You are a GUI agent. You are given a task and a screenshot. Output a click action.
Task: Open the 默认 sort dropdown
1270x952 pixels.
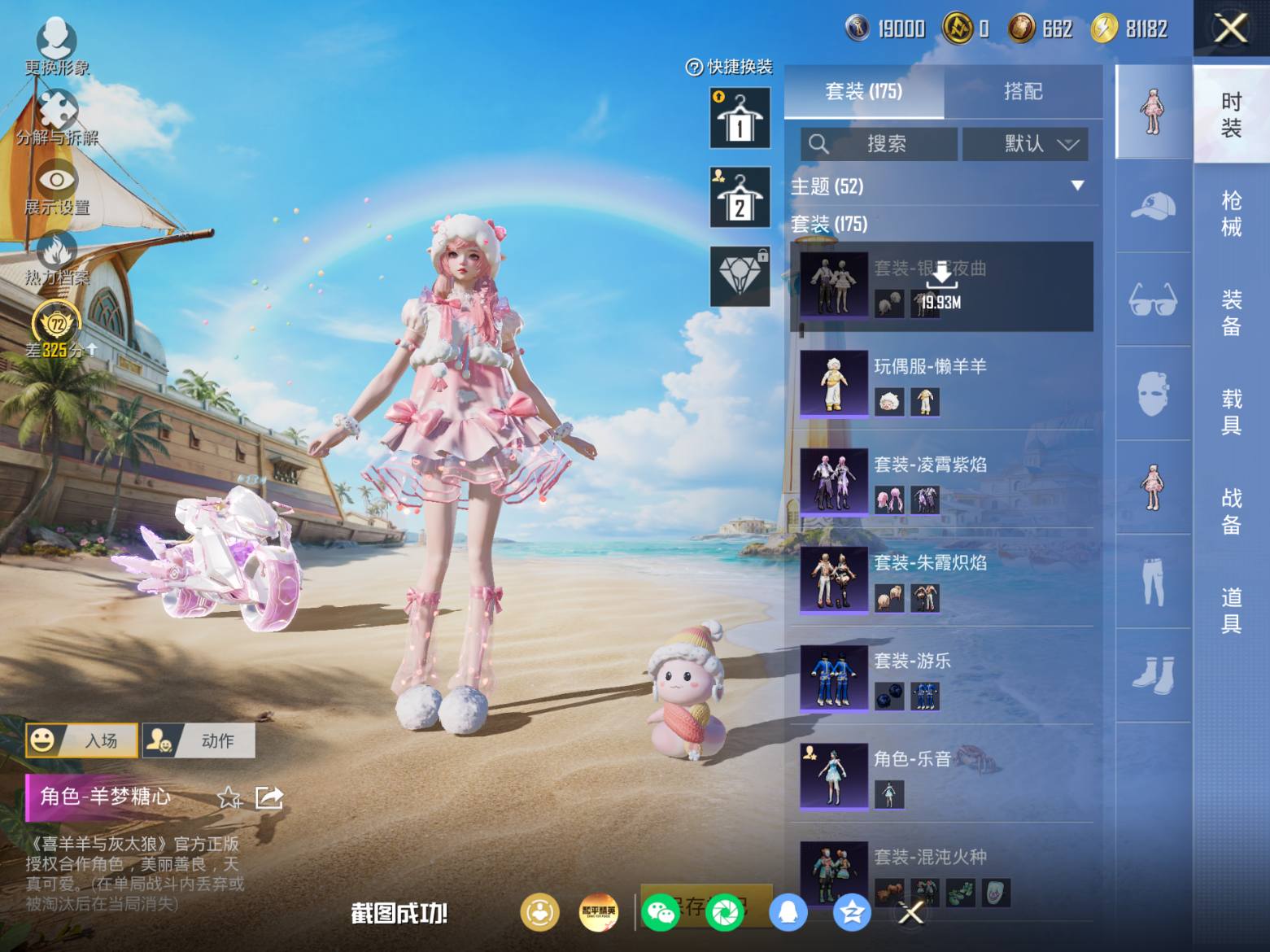pyautogui.click(x=1024, y=144)
